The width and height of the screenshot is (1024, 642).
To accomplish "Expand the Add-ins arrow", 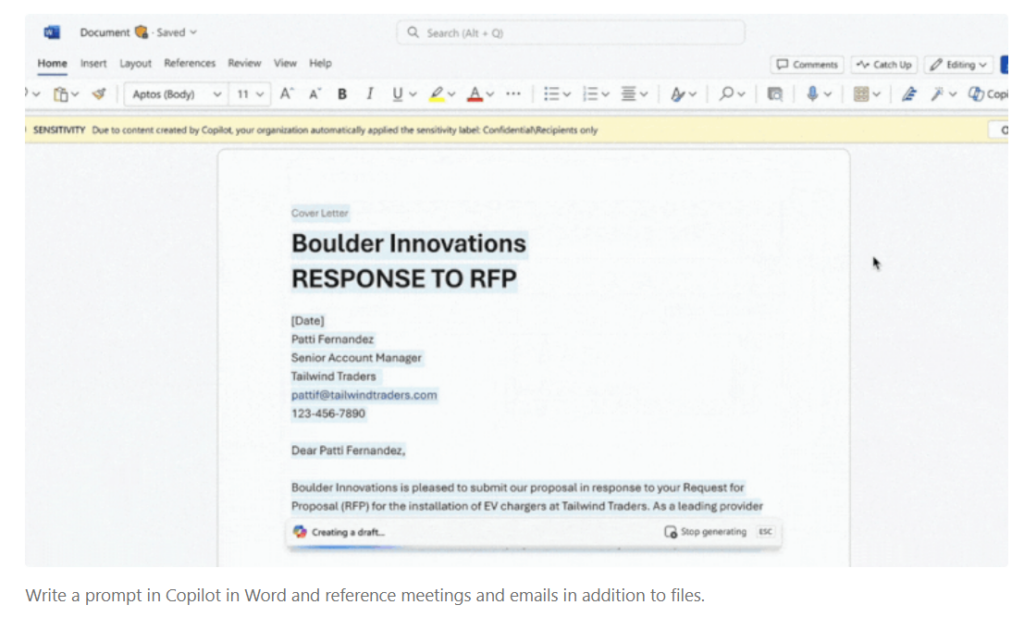I will click(876, 94).
